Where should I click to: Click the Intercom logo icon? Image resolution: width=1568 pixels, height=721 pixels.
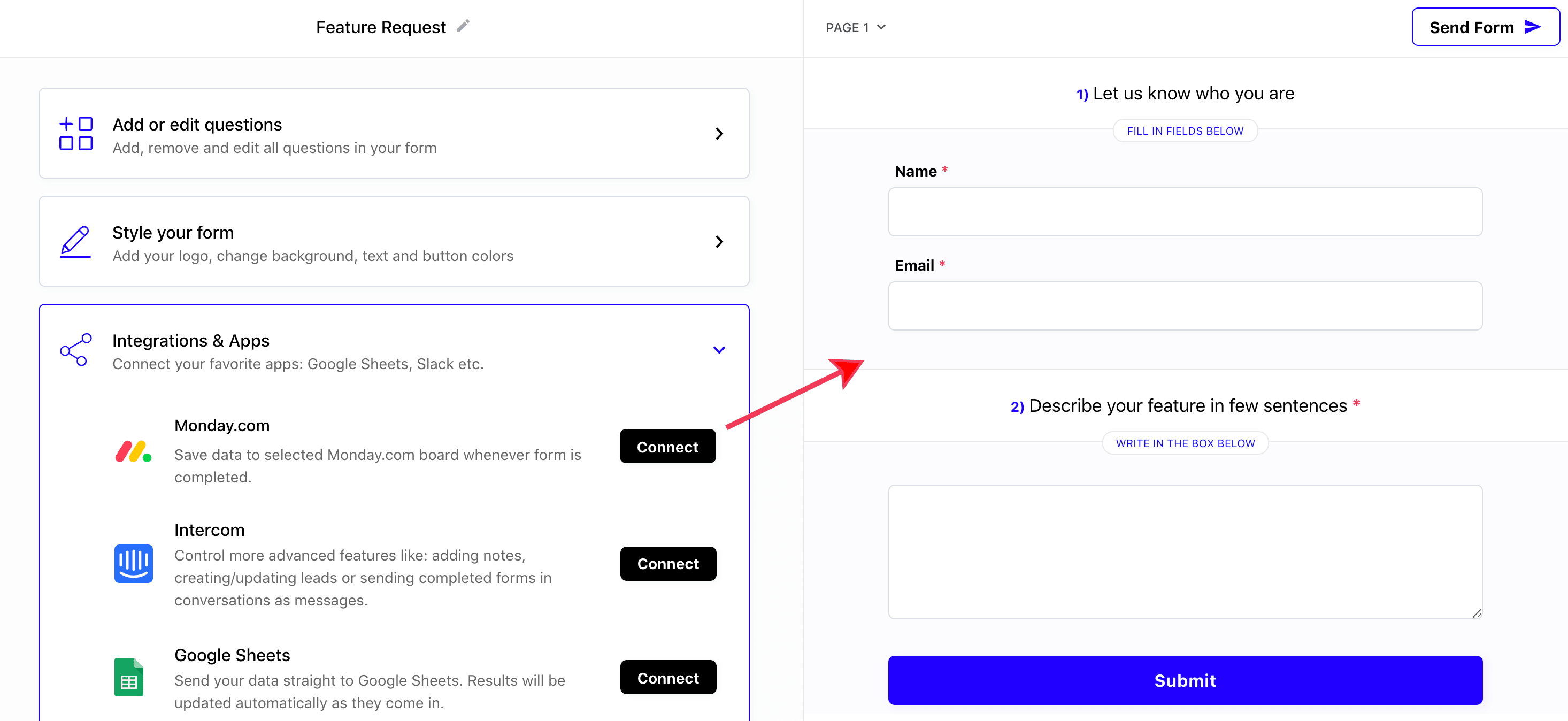tap(133, 563)
